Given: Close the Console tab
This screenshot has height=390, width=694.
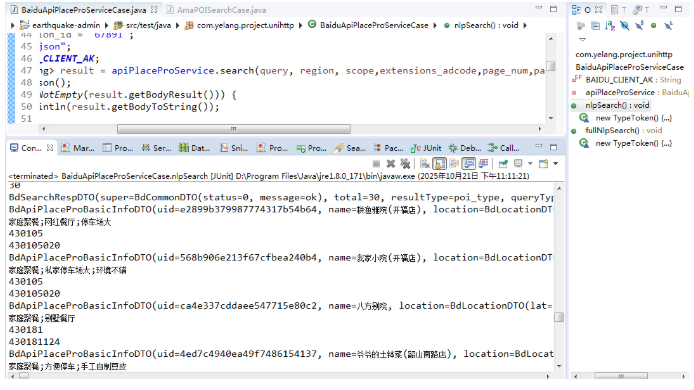Looking at the screenshot, I should (50, 147).
